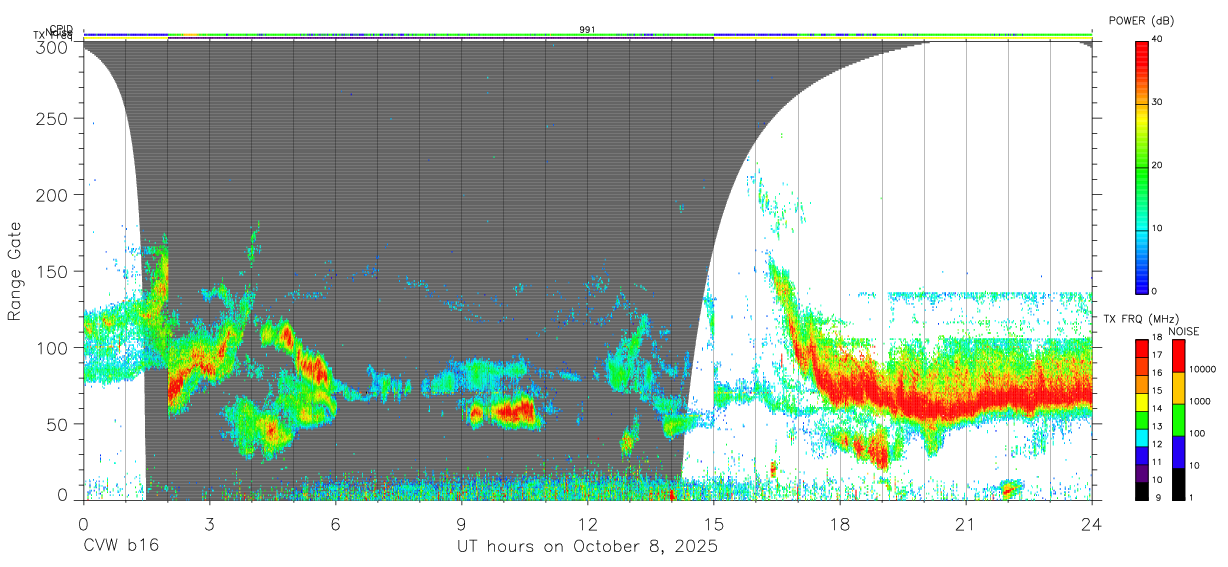Viewport: 1228px width, 567px height.
Task: Click the 10 label on the POWER scale
Action: click(x=1158, y=229)
